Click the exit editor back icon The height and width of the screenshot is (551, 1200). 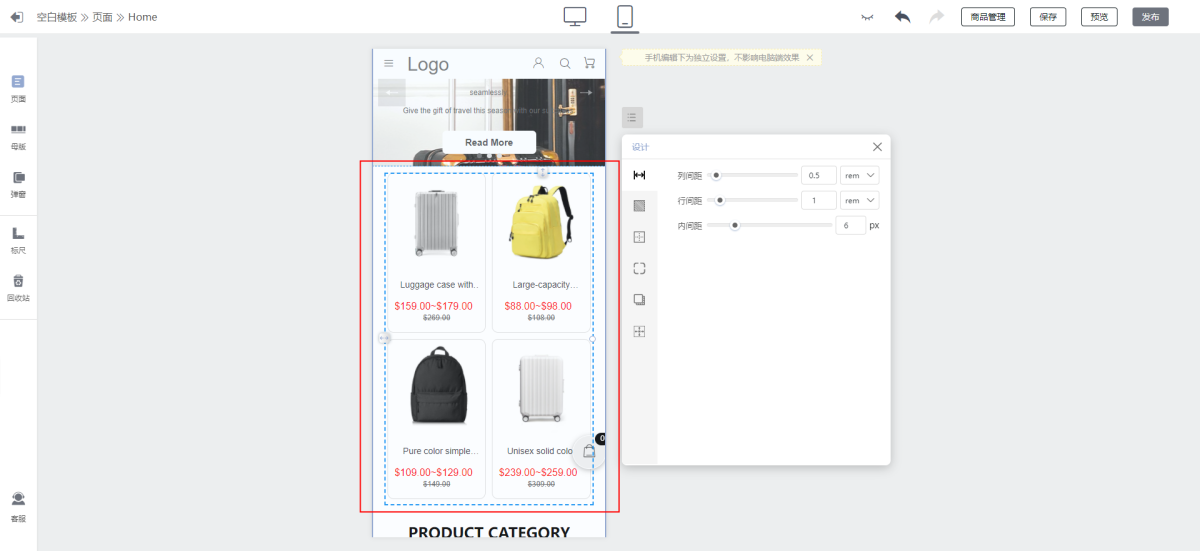[x=16, y=17]
